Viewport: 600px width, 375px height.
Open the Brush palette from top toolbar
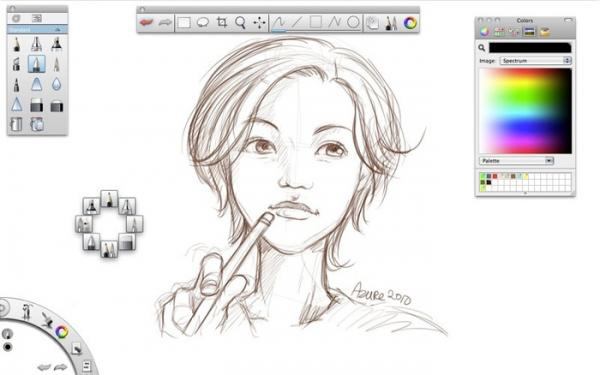[x=391, y=23]
